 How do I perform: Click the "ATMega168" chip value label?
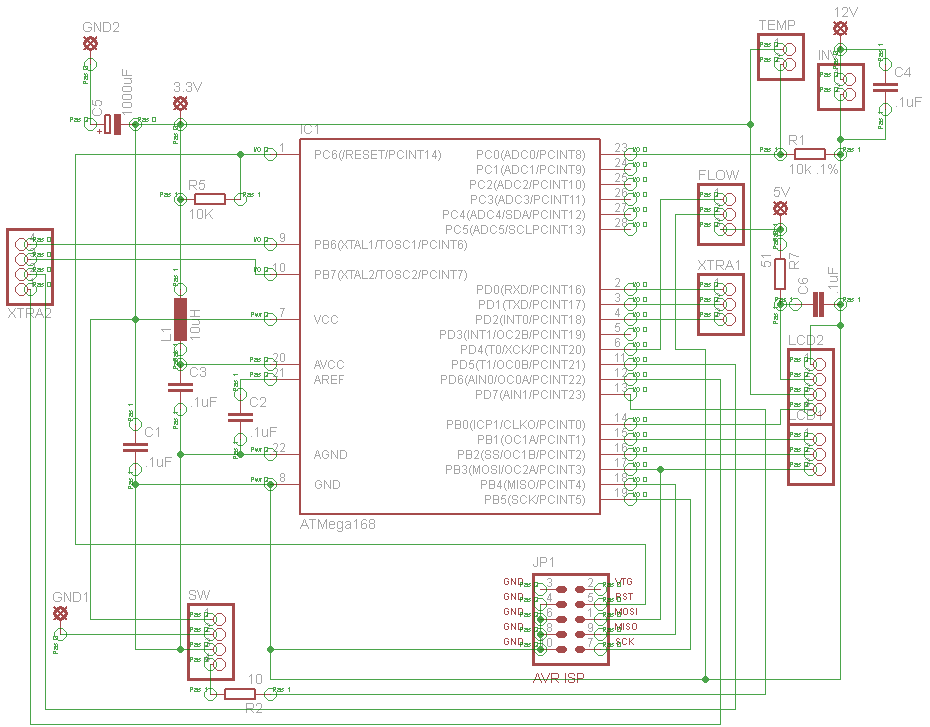337,524
